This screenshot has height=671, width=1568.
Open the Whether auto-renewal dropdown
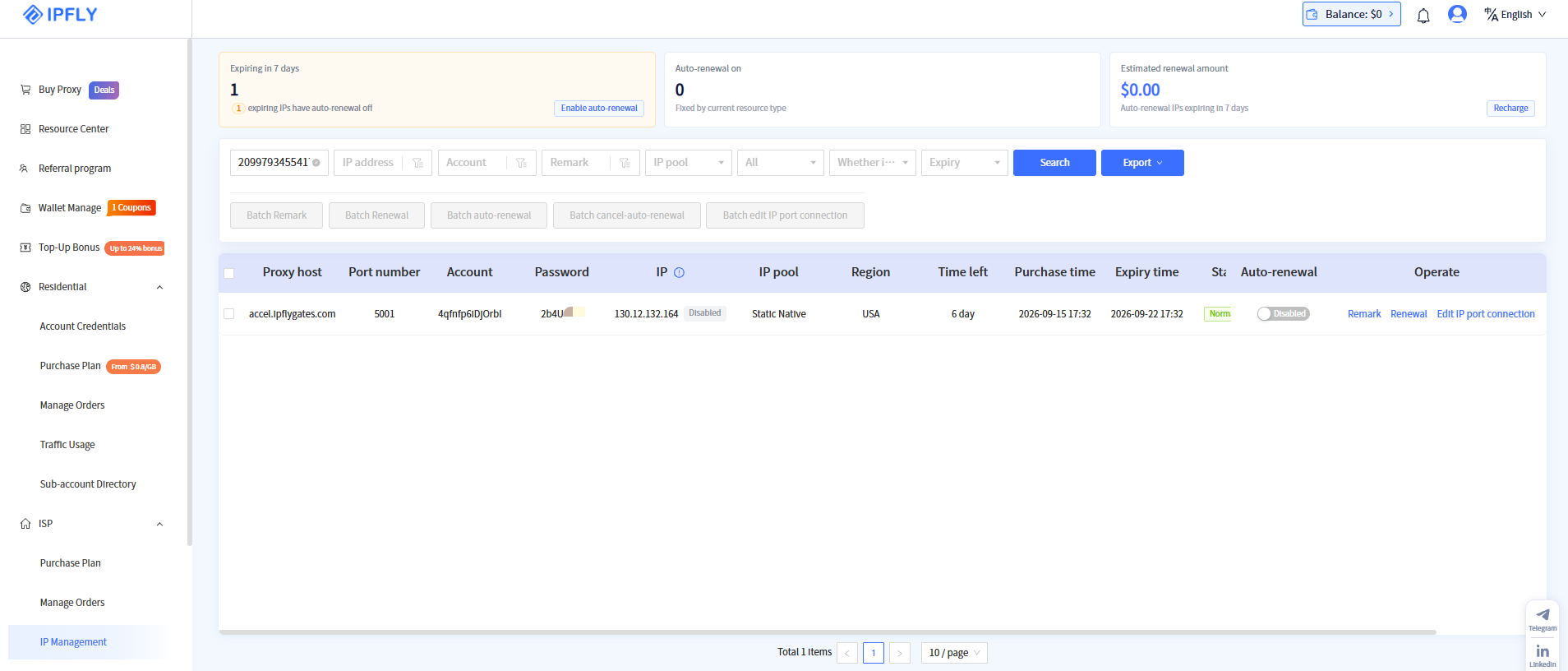873,163
